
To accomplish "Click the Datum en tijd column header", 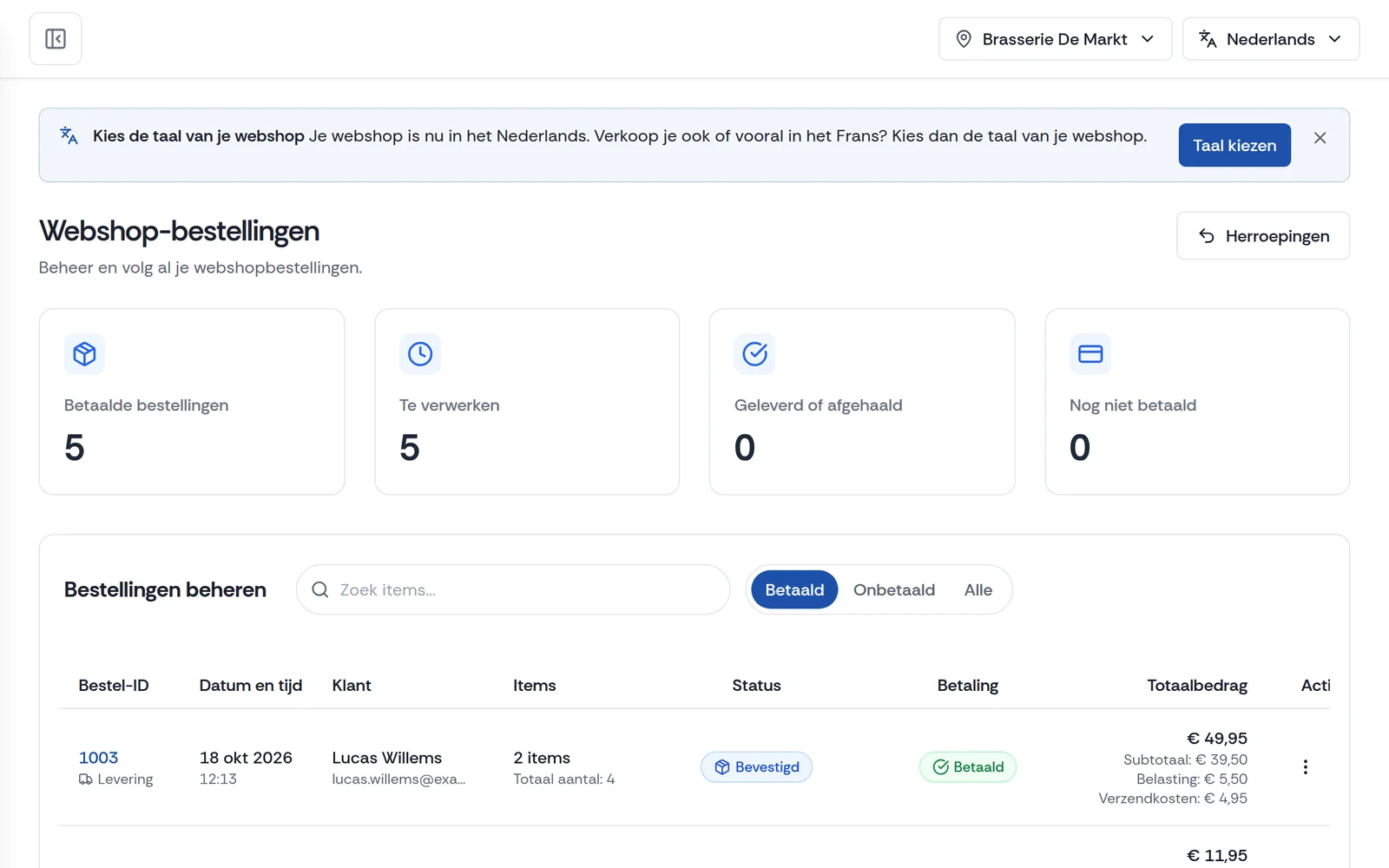I will click(251, 686).
